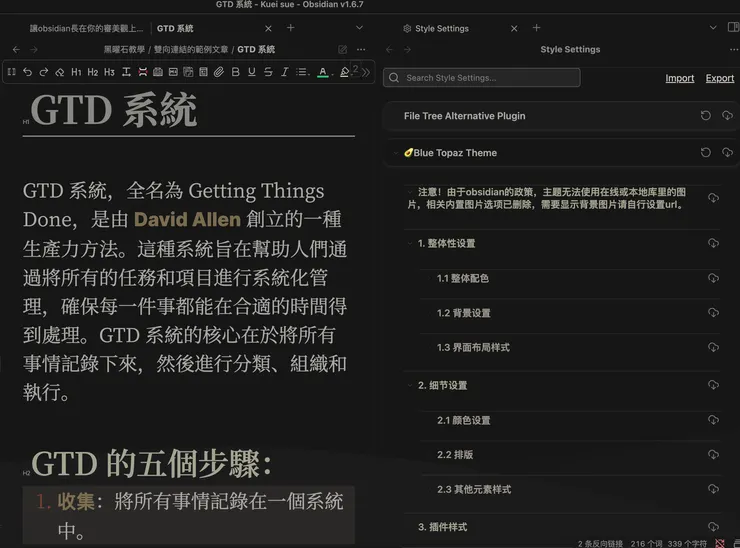
Task: Expand the 2.1 颜色设置 section
Action: pyautogui.click(x=463, y=420)
